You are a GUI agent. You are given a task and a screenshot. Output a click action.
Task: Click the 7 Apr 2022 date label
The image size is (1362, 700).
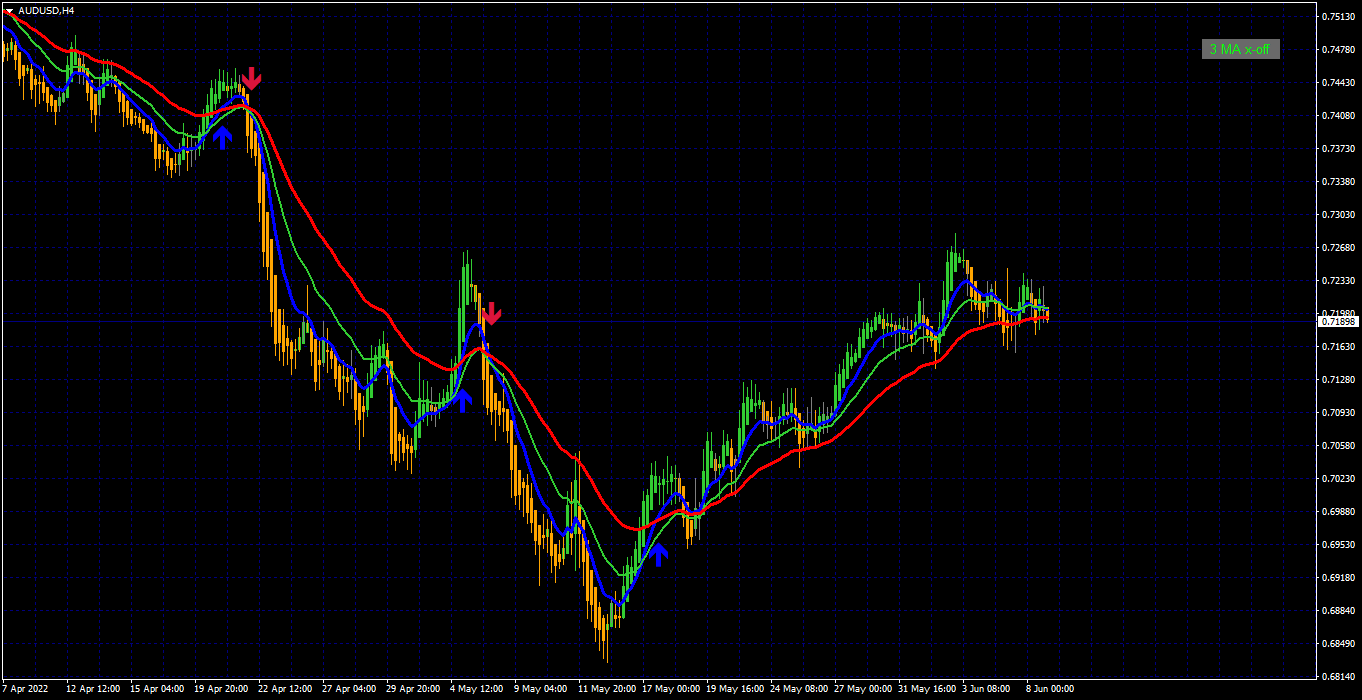click(24, 689)
